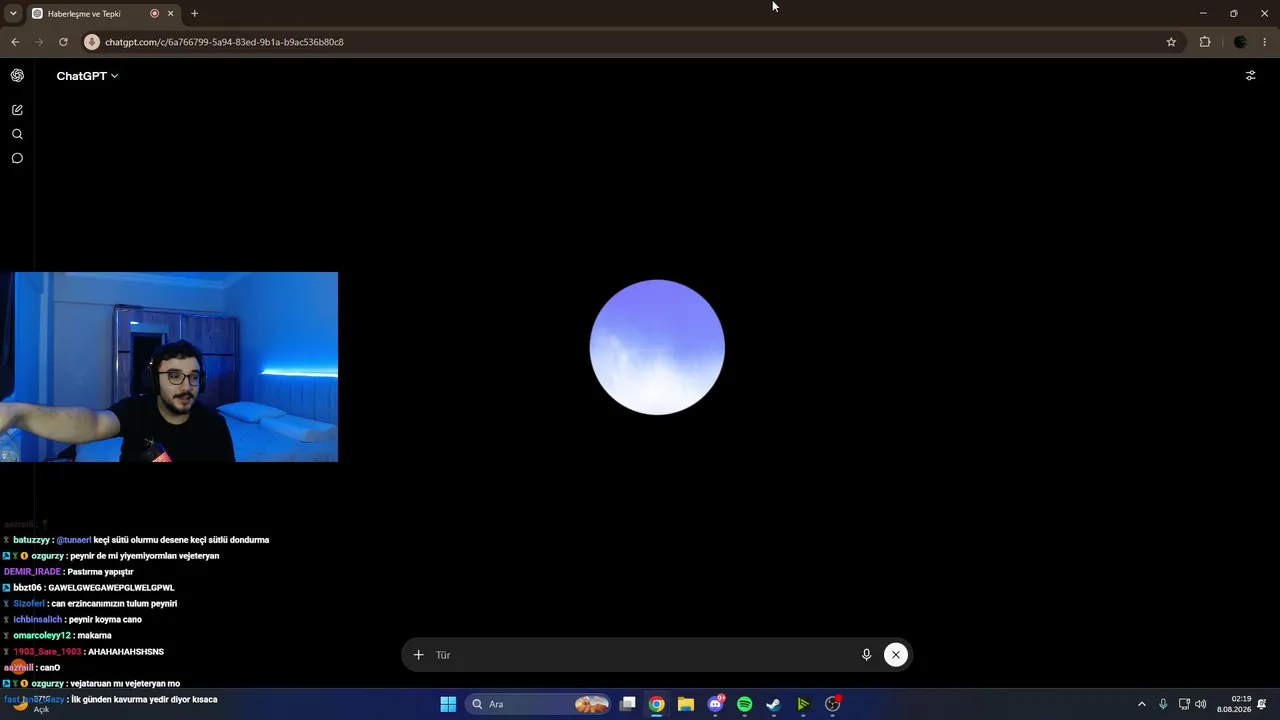Viewport: 1280px width, 720px height.
Task: Click chat username Sizoferi
Action: tap(29, 604)
